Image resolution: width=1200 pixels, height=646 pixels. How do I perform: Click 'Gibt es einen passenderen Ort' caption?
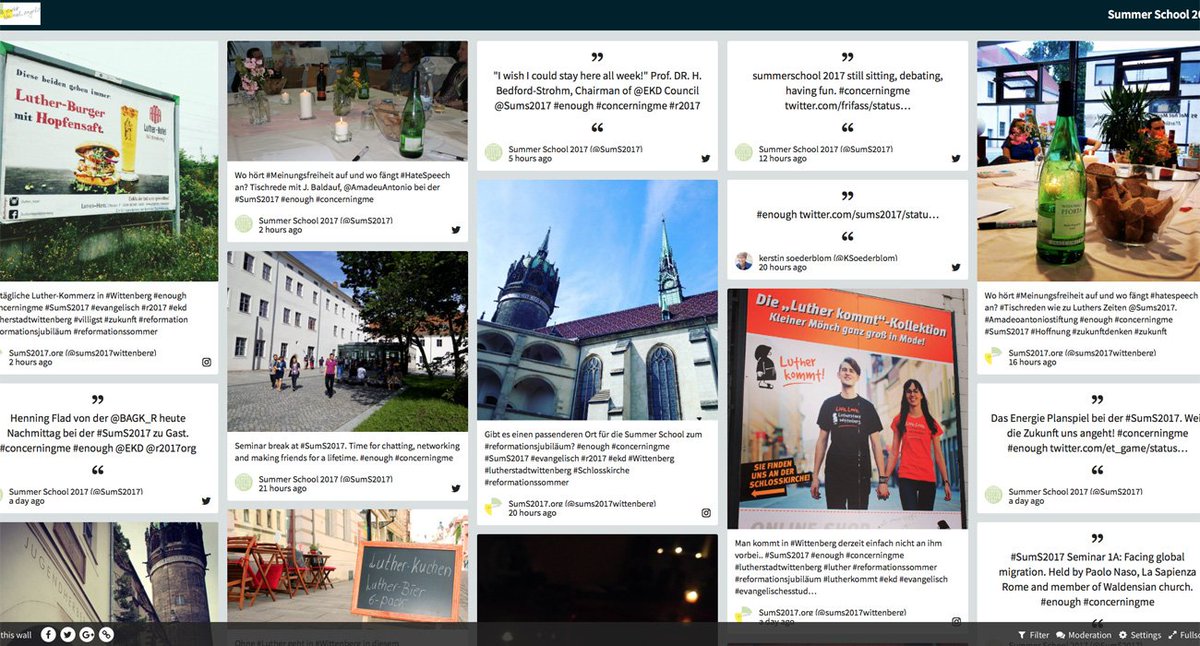595,458
